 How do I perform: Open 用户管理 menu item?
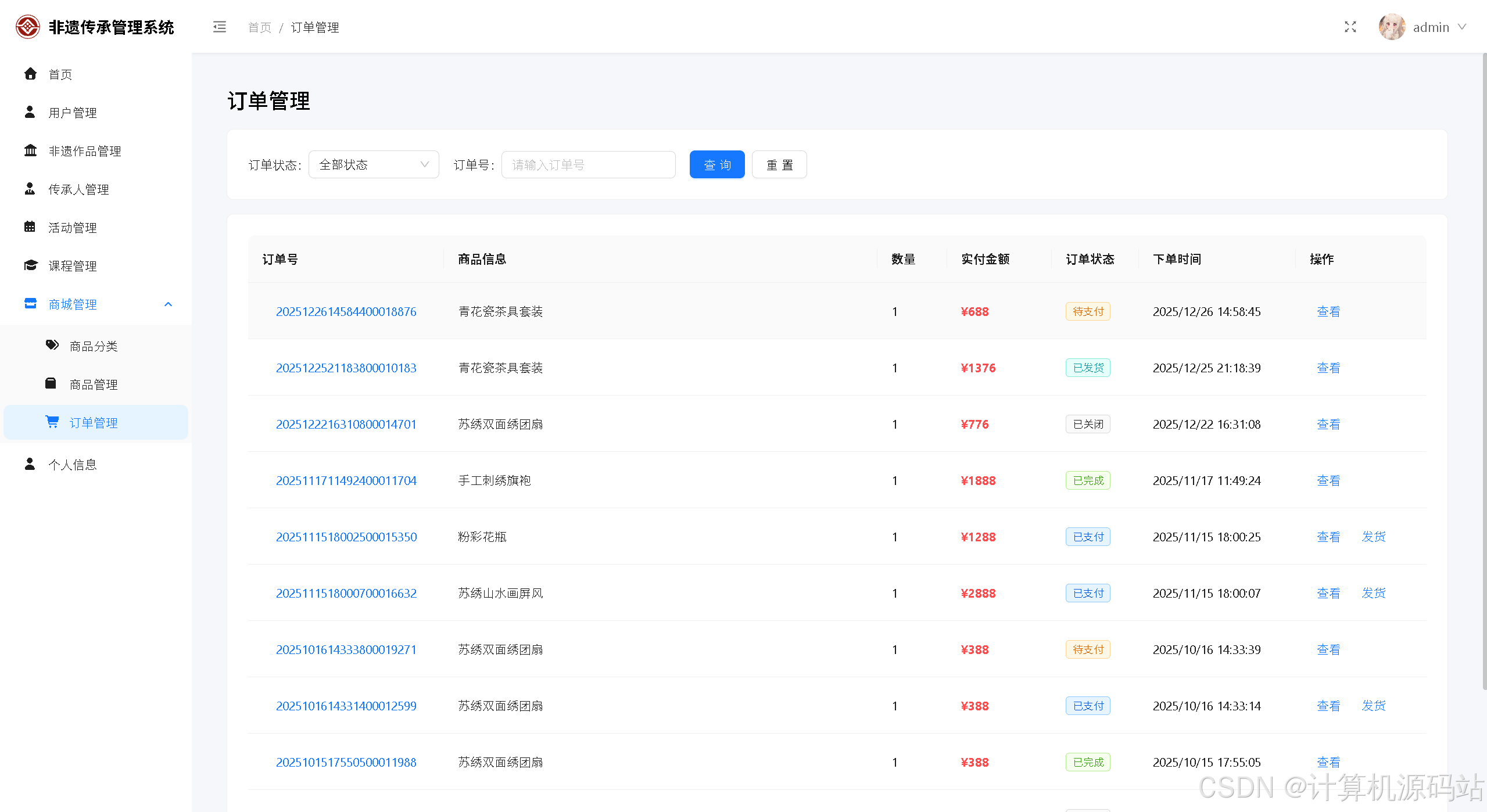coord(73,113)
